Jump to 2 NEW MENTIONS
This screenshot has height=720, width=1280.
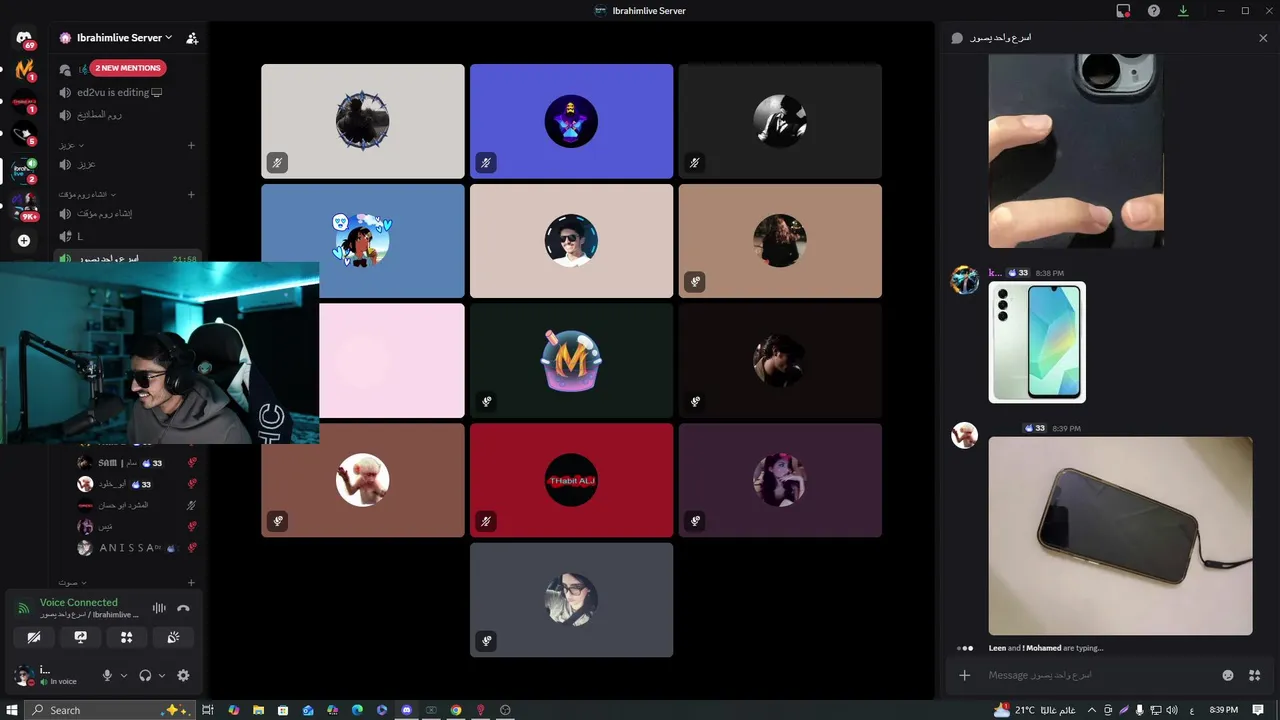click(128, 68)
